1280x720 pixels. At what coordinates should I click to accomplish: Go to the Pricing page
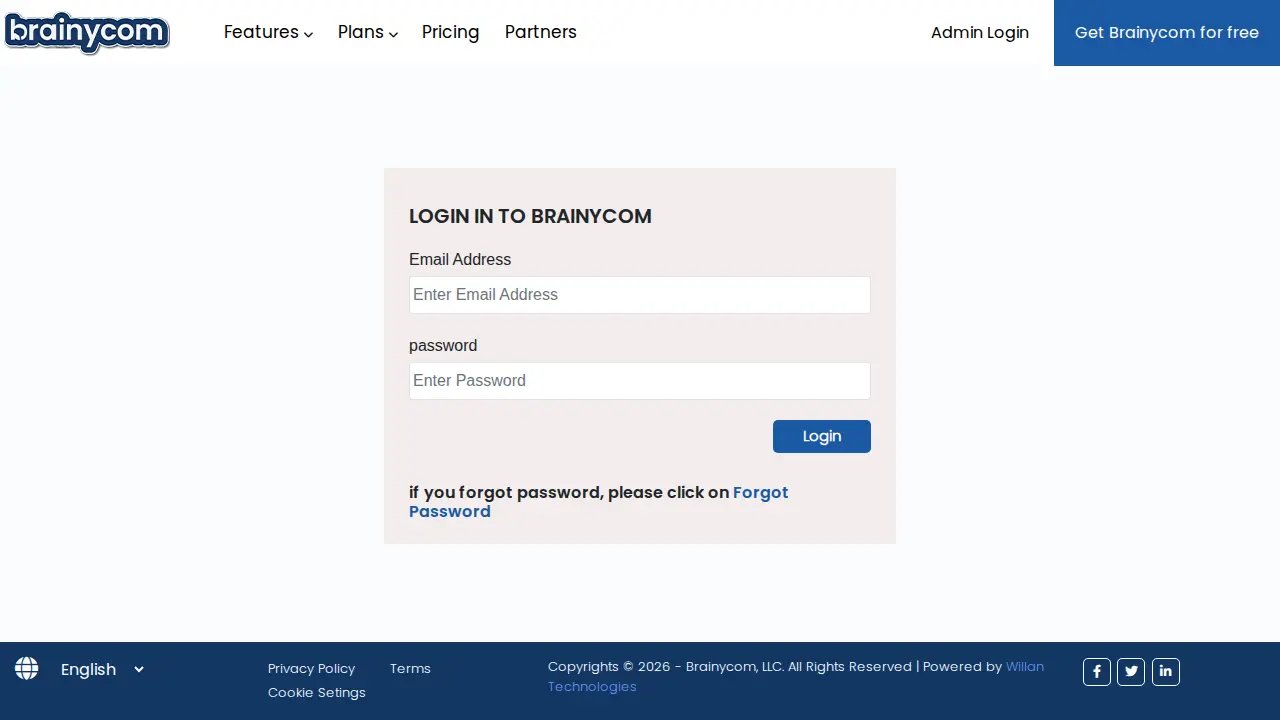point(450,32)
